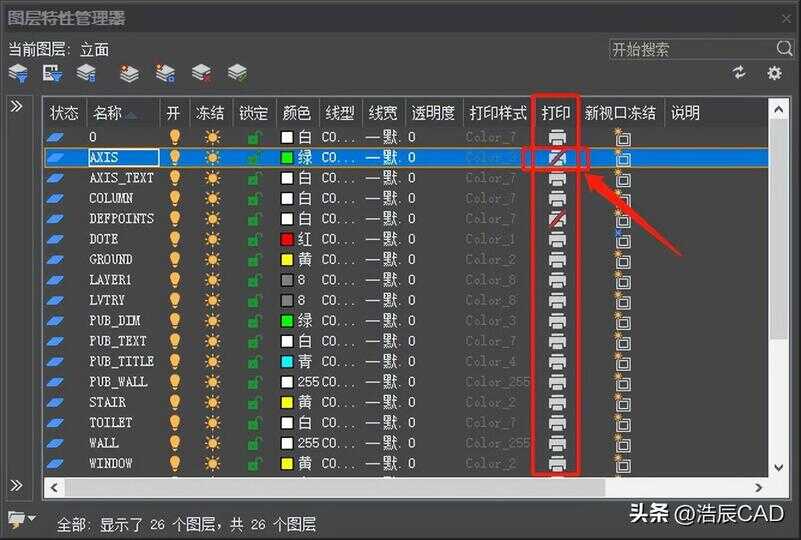Viewport: 801px width, 540px height.
Task: Open the red color swatch for DOTE
Action: pyautogui.click(x=287, y=239)
